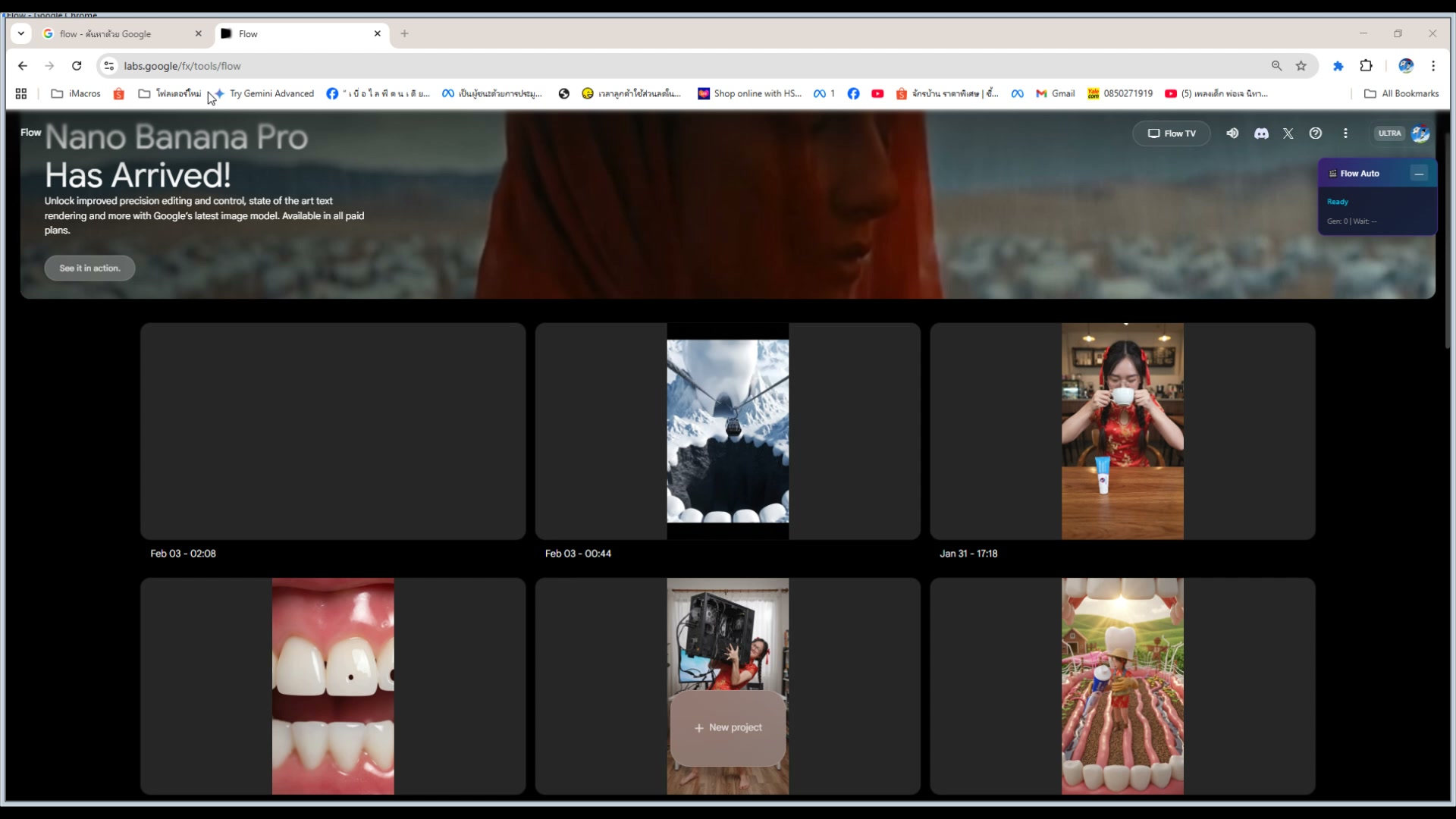1456x819 pixels.
Task: Open the tab search dropdown
Action: (x=20, y=33)
